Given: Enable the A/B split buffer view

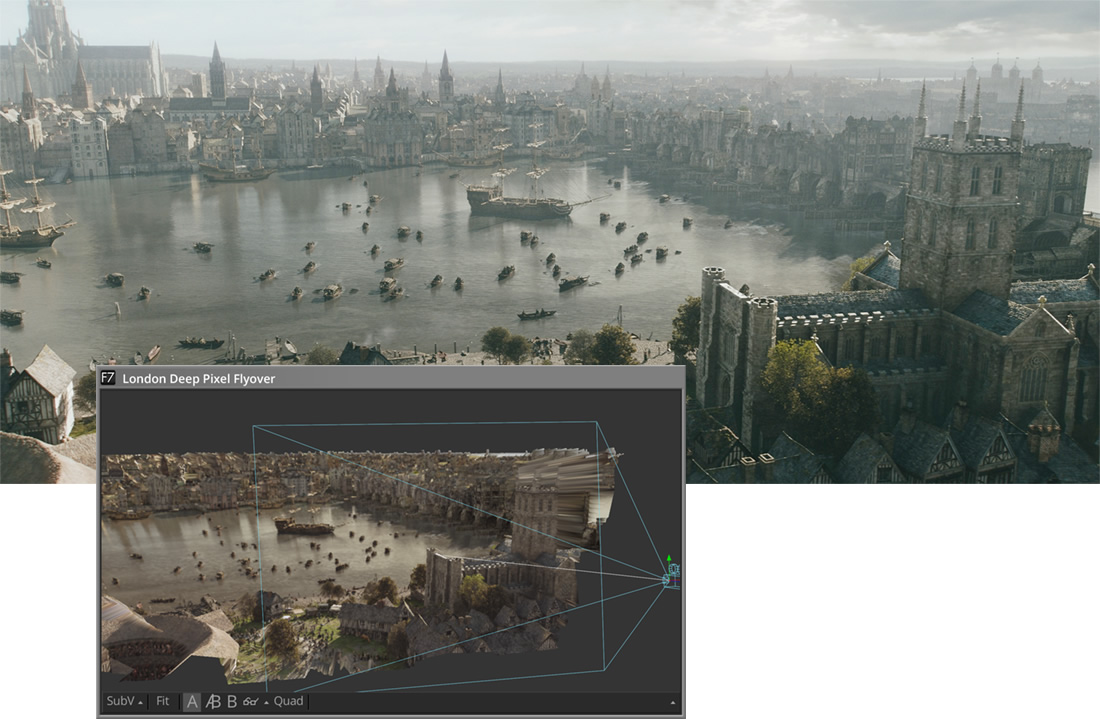Looking at the screenshot, I should (x=212, y=701).
